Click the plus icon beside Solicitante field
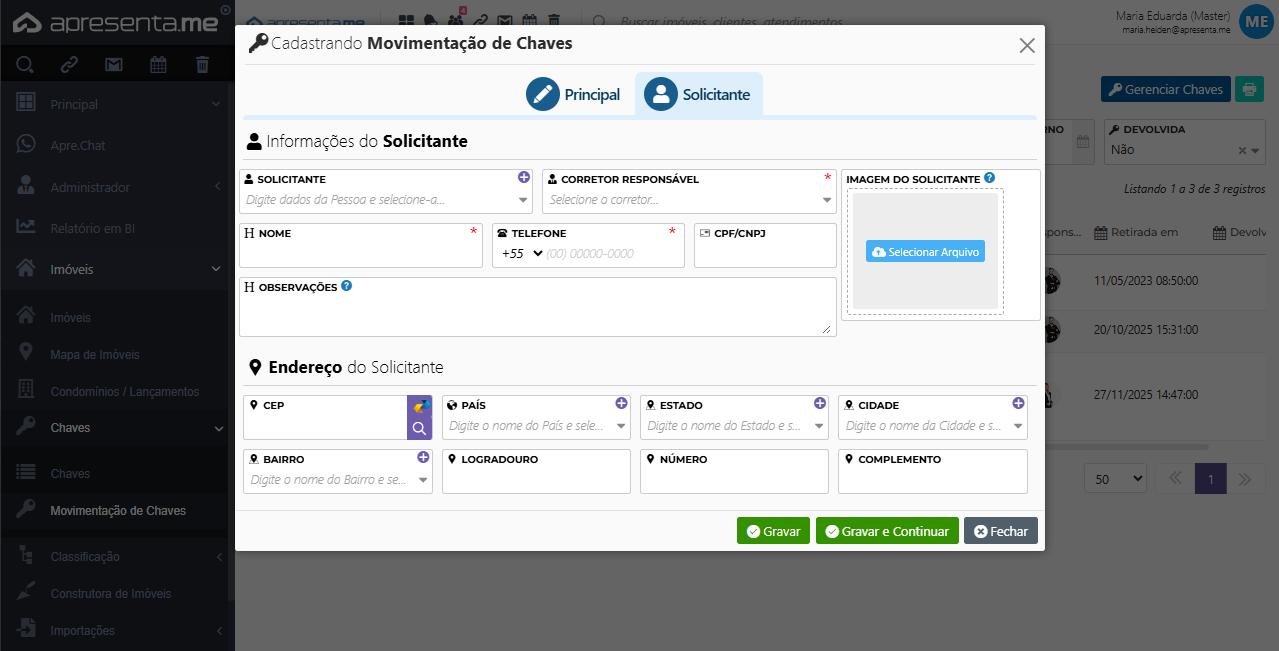Viewport: 1279px width, 651px height. click(523, 177)
